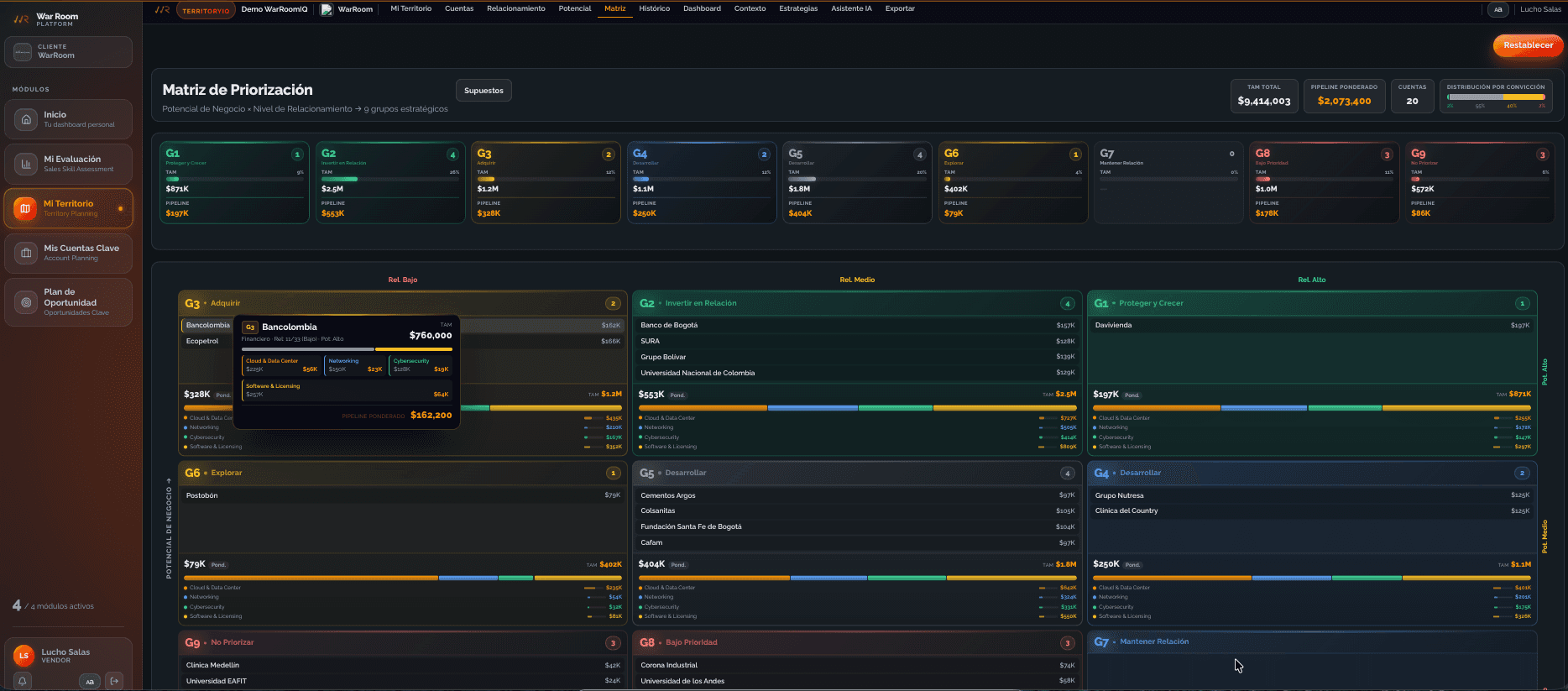Select the SURA account row
This screenshot has height=691, width=1568.
coord(857,341)
